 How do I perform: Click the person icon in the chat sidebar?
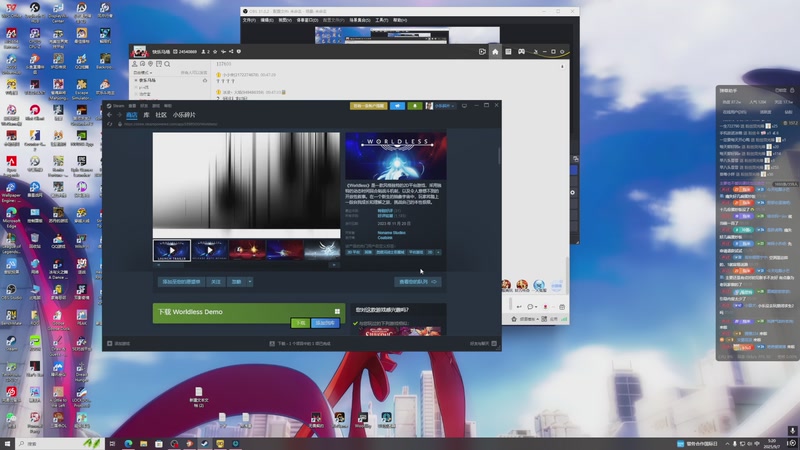(x=135, y=64)
